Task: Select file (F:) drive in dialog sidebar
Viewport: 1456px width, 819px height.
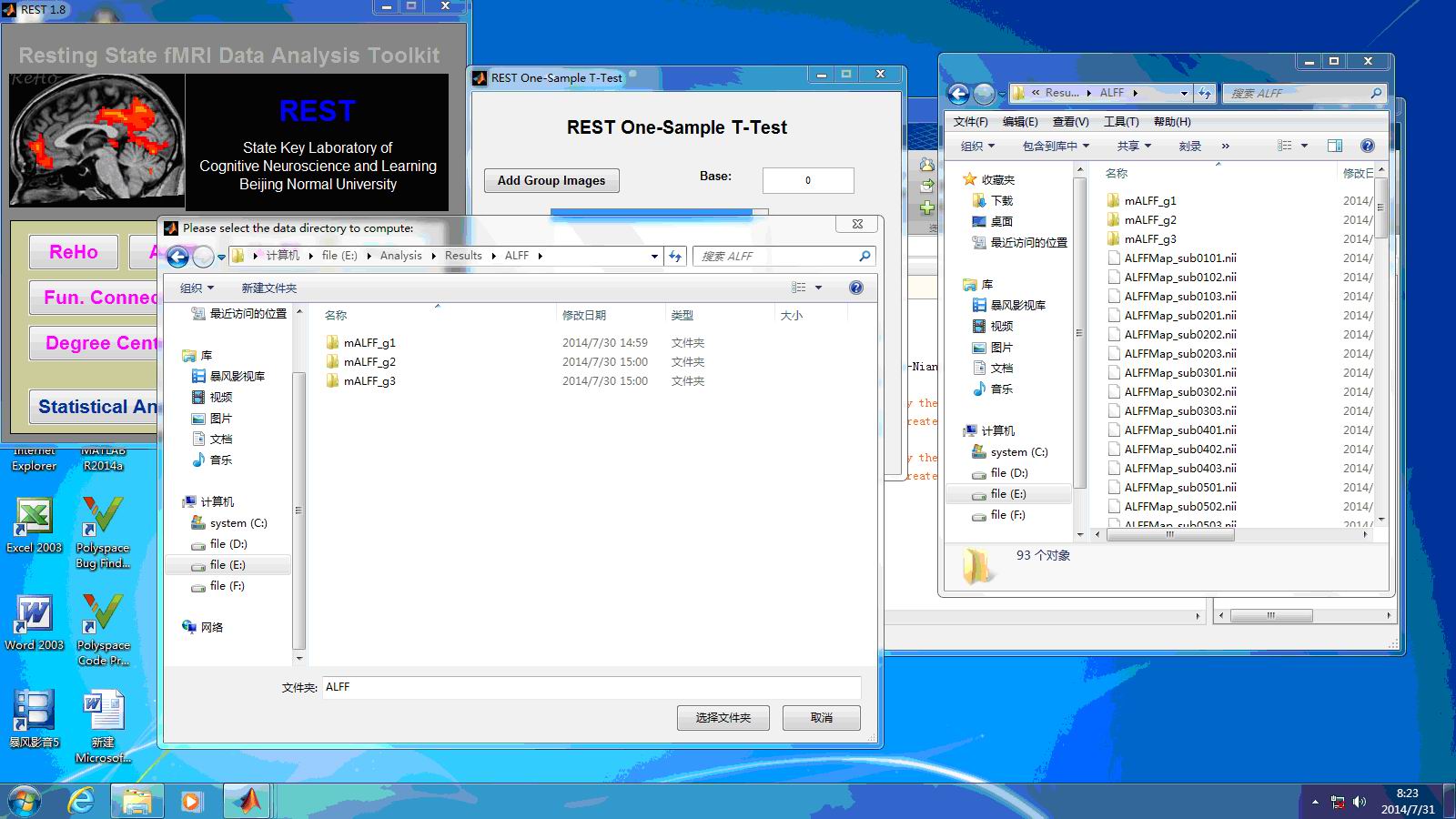Action: tap(227, 586)
